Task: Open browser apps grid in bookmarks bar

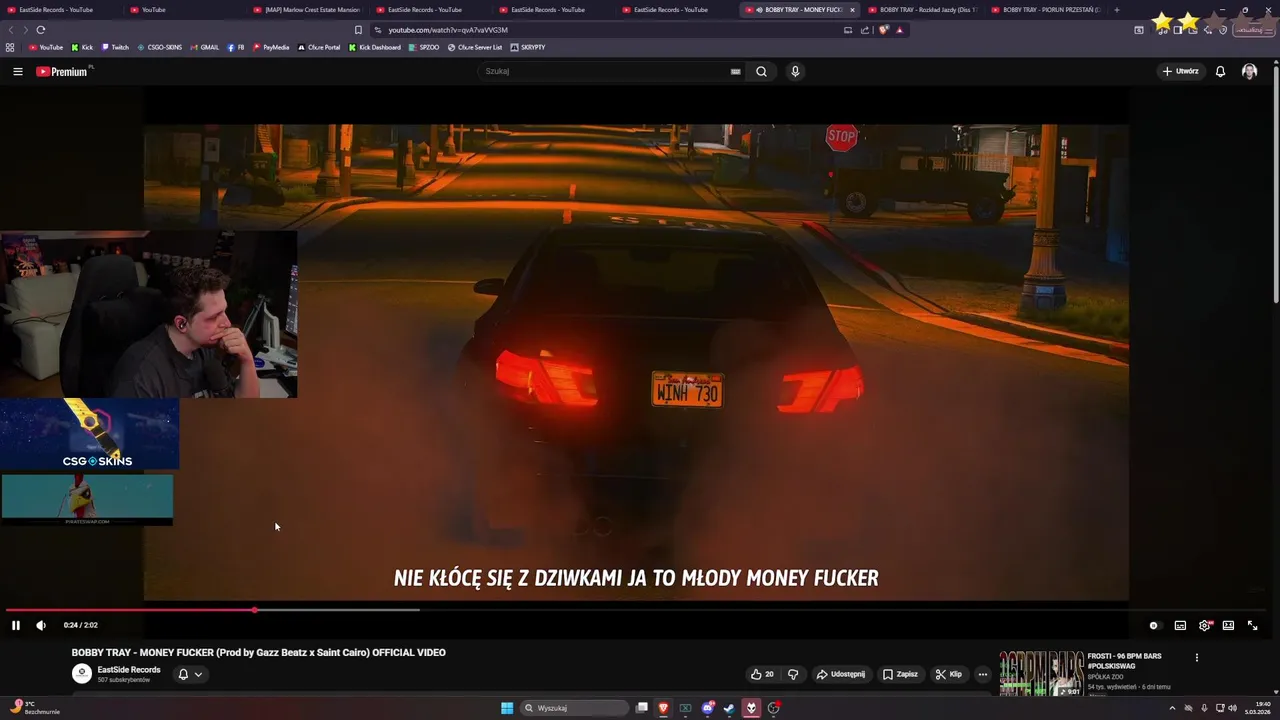Action: (x=10, y=47)
